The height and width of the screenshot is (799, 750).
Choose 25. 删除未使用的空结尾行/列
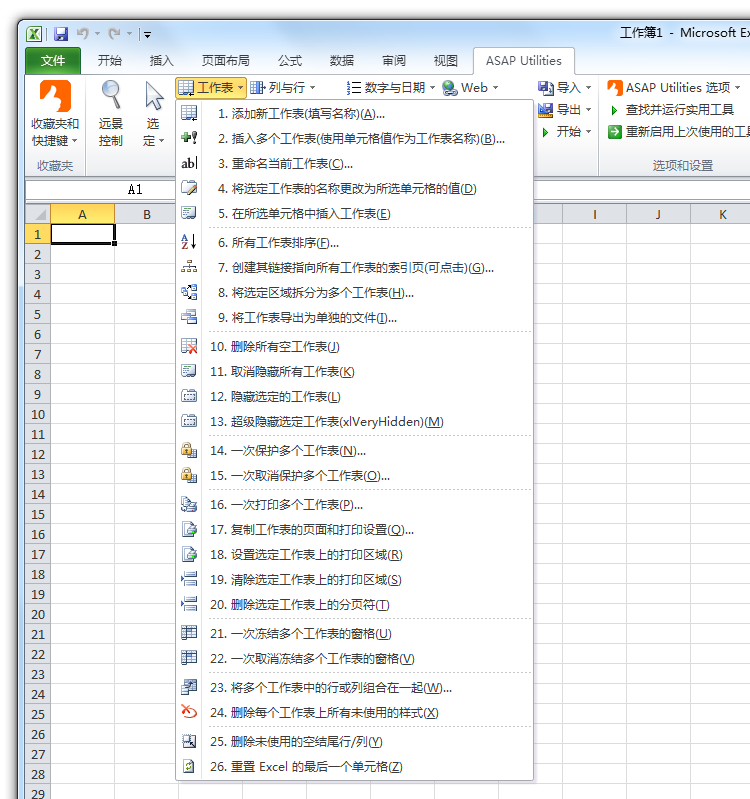pyautogui.click(x=355, y=741)
